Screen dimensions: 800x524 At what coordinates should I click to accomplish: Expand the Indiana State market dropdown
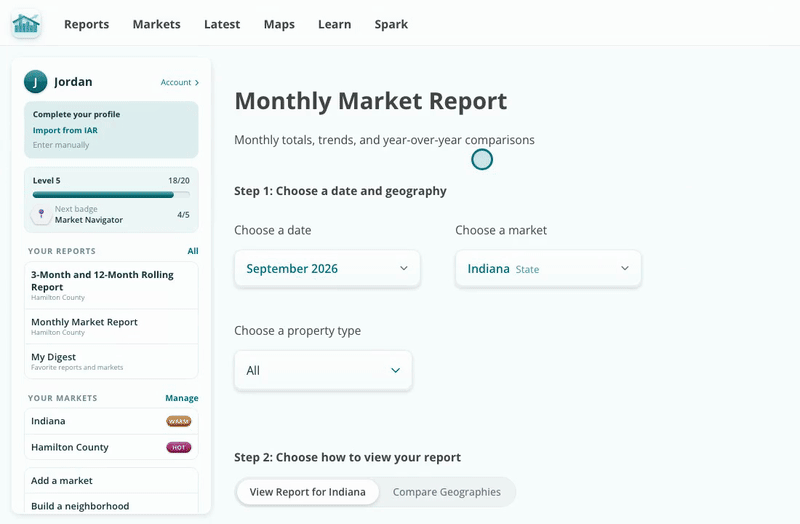pos(548,268)
